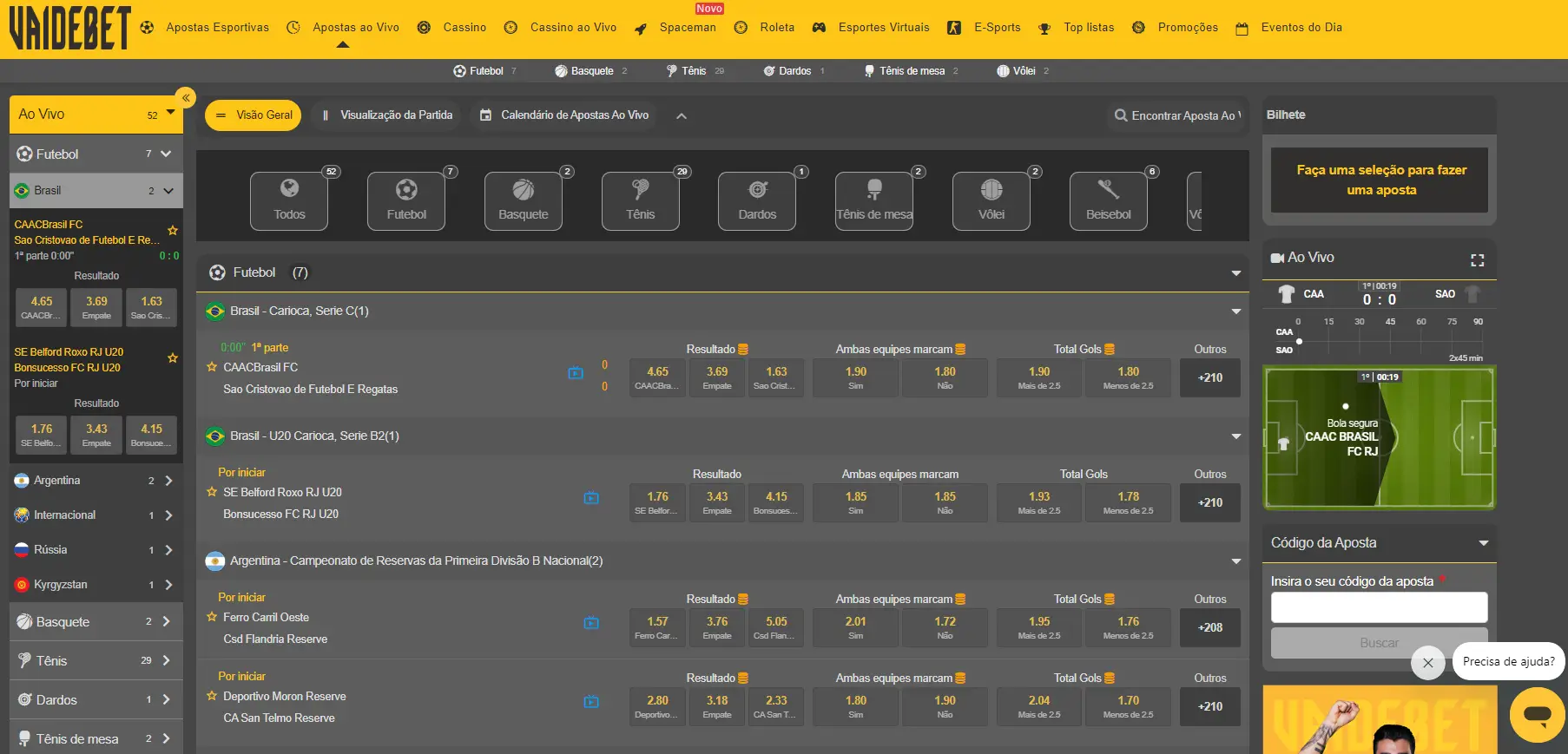This screenshot has width=1568, height=754.
Task: Select the Todos sports filter tile
Action: pyautogui.click(x=289, y=201)
